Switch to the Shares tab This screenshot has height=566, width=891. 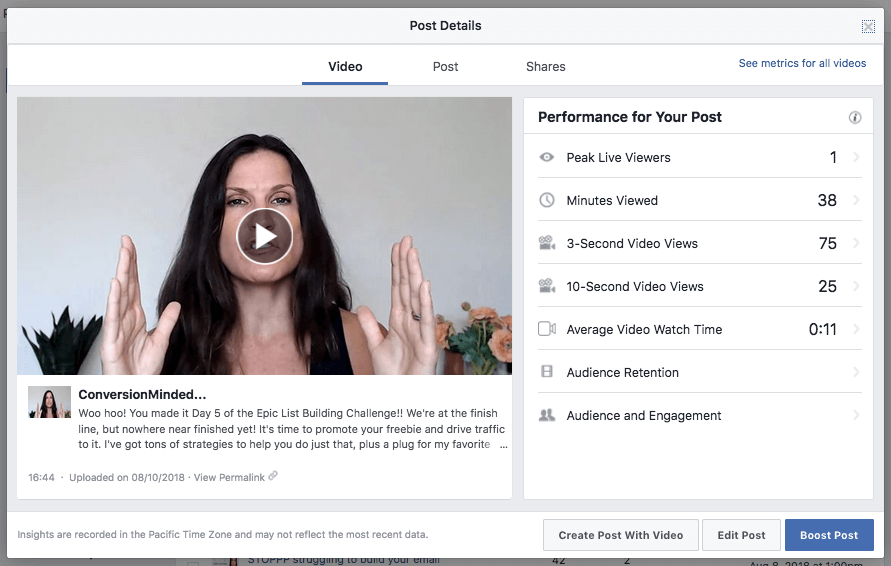coord(546,66)
